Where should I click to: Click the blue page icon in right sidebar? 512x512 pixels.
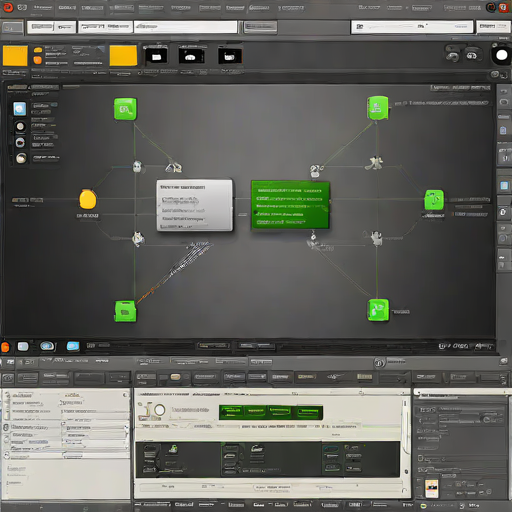coord(503,130)
